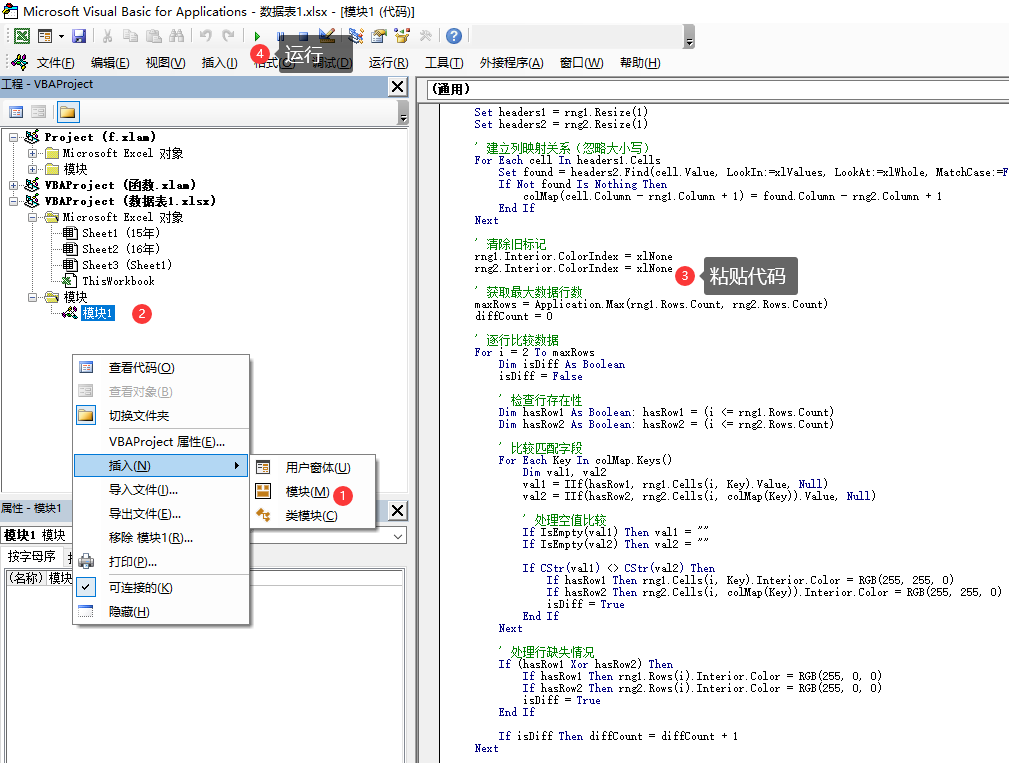
Task: Open the 帮助(H) menu
Action: (x=640, y=62)
